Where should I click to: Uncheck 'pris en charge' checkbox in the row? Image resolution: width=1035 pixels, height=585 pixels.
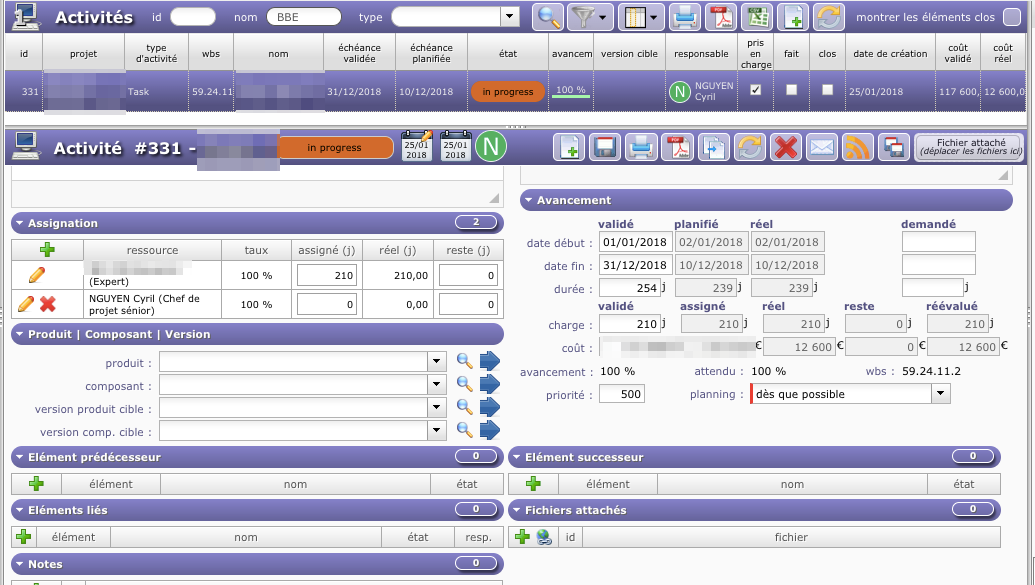click(x=756, y=90)
